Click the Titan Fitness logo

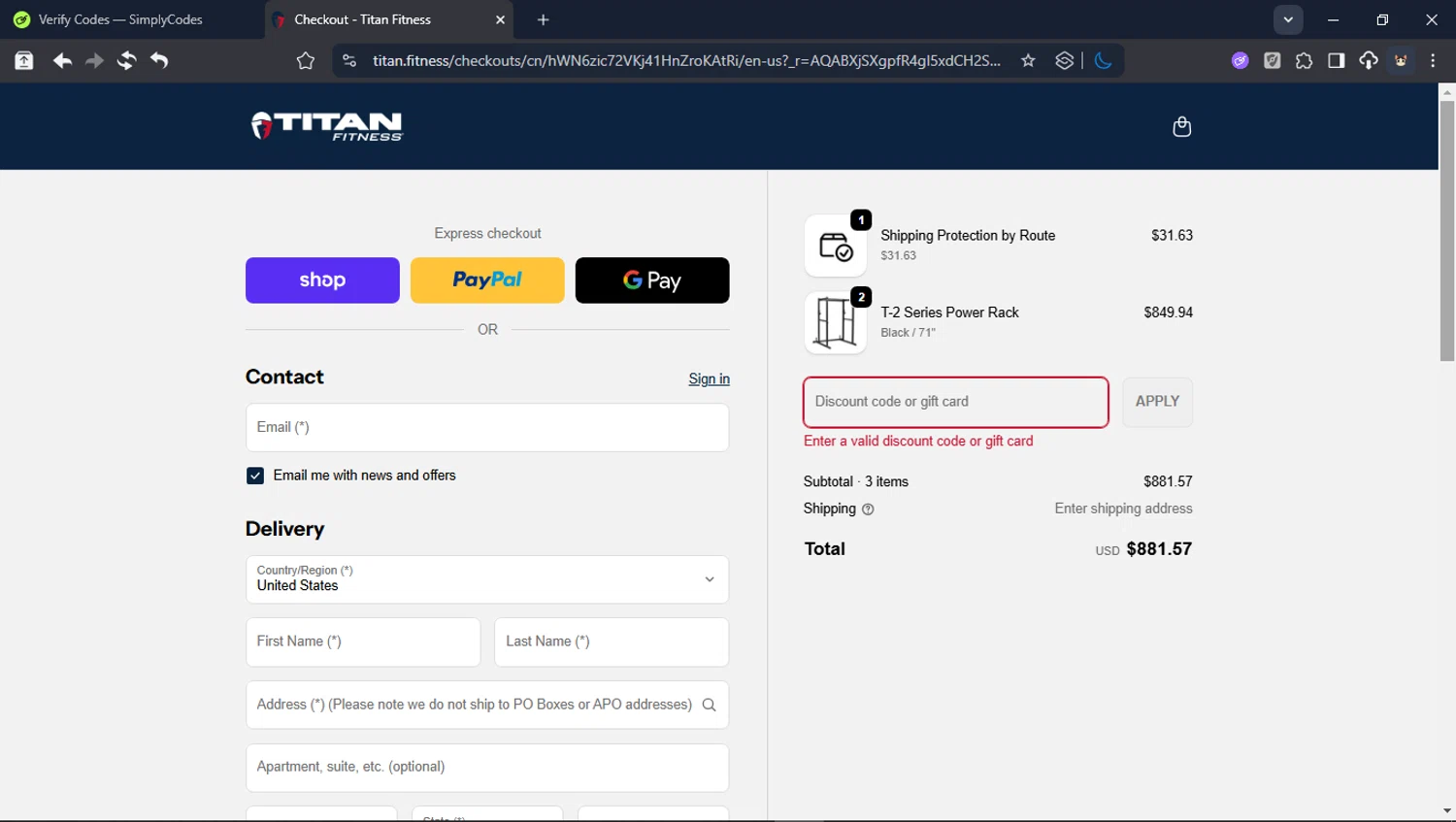[326, 126]
